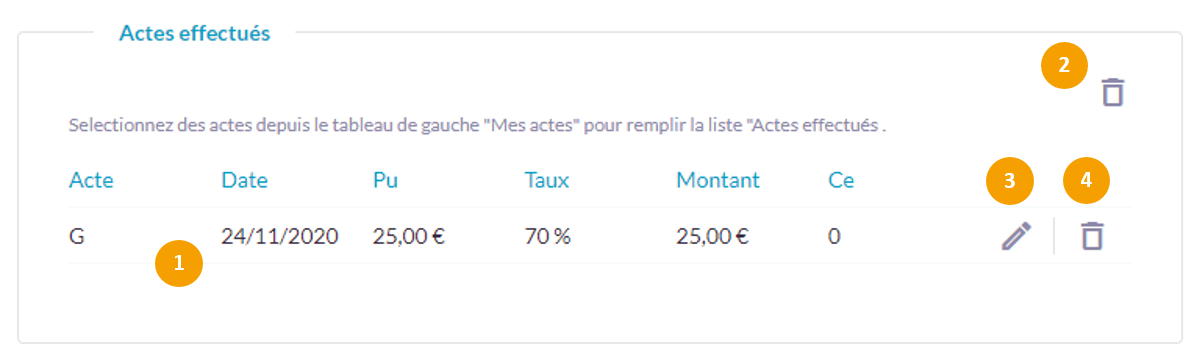Click the Actes effectués section title
The width and height of the screenshot is (1197, 361).
pos(195,34)
